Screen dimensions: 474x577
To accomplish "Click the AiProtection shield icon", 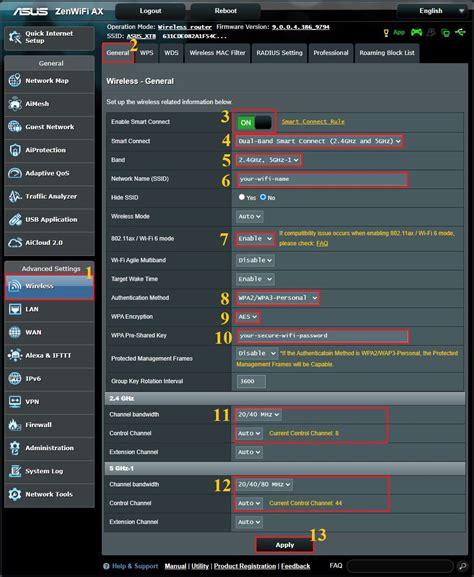I will [x=15, y=150].
